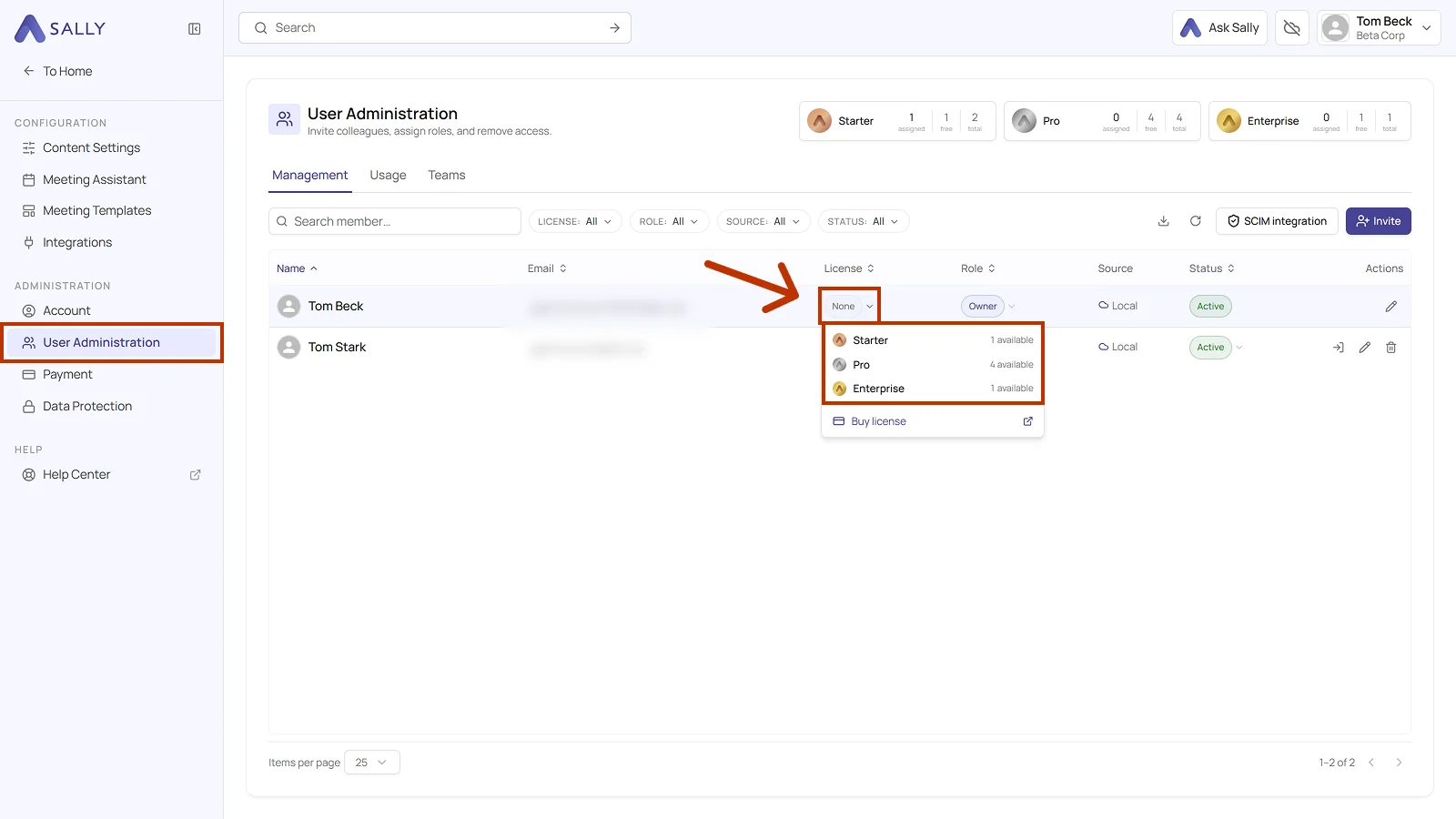Choose Pro license from dropdown
The height and width of the screenshot is (819, 1456).
(x=933, y=365)
